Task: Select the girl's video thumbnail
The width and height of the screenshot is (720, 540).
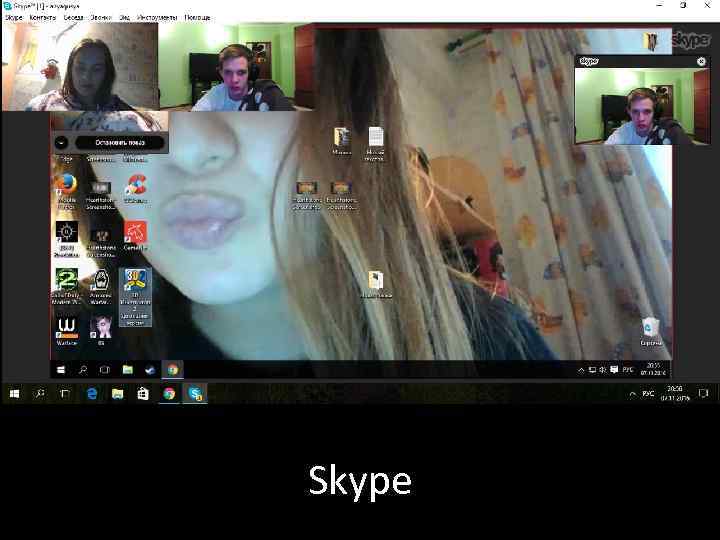Action: point(80,67)
